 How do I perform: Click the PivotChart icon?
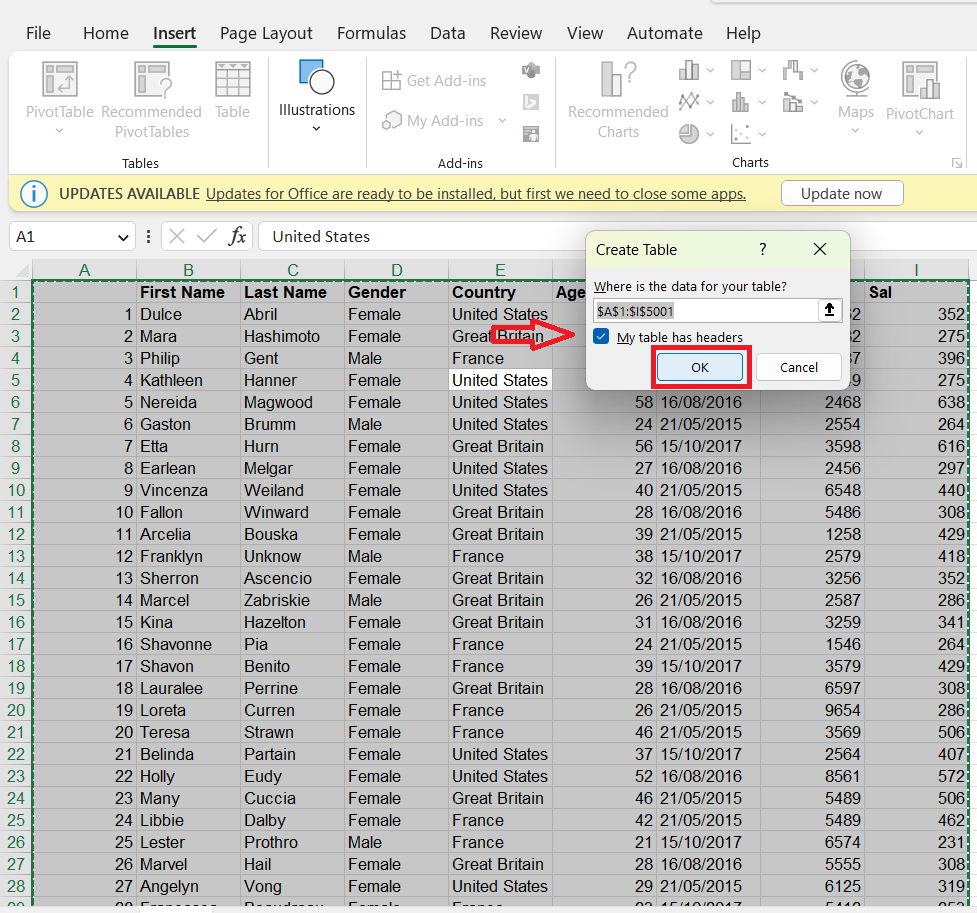coord(920,80)
